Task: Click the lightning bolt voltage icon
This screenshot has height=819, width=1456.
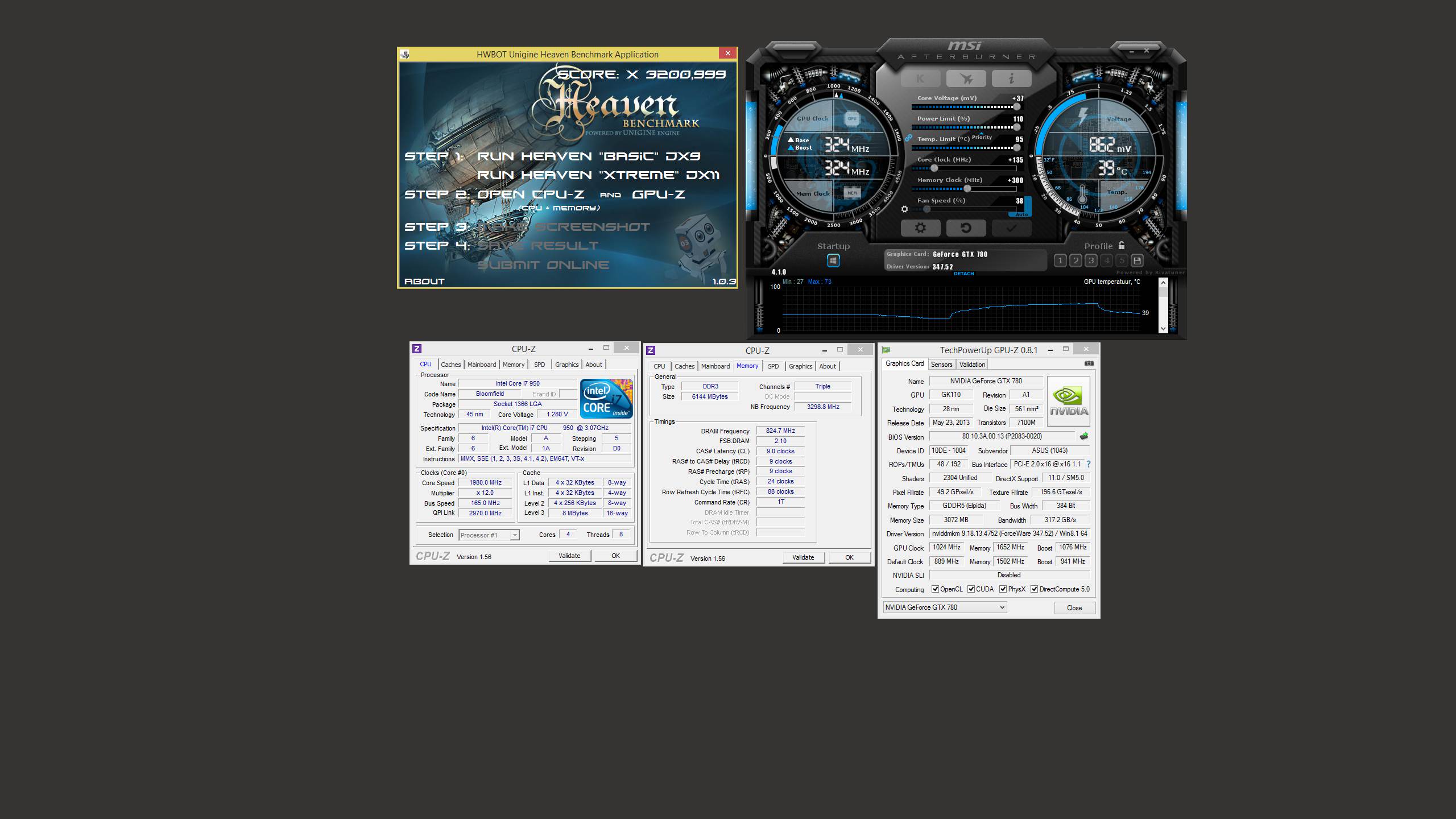Action: tap(1083, 117)
